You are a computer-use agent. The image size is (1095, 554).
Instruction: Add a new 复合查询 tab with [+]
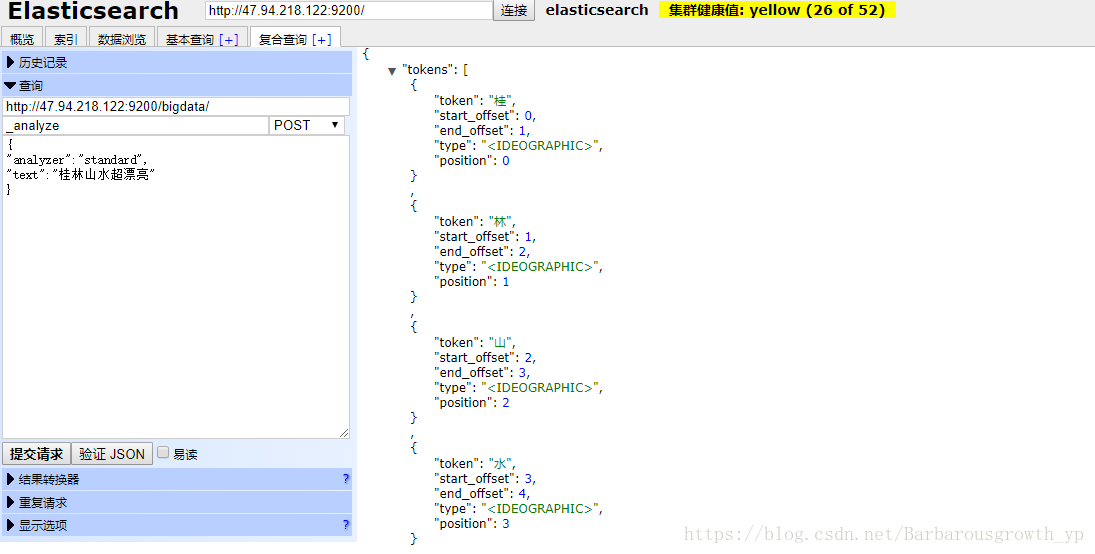(322, 40)
